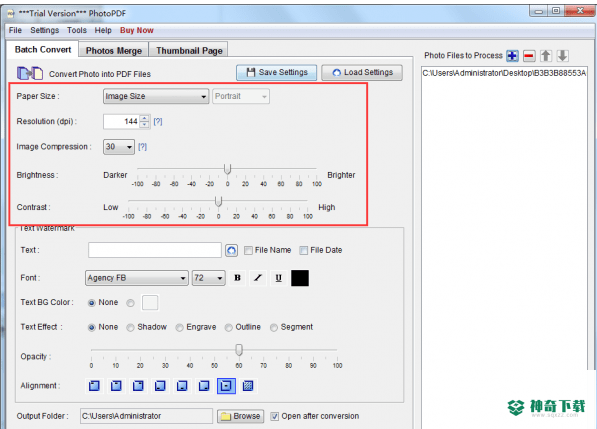Toggle Open after conversion checkbox
Image resolution: width=597 pixels, height=429 pixels.
click(275, 416)
